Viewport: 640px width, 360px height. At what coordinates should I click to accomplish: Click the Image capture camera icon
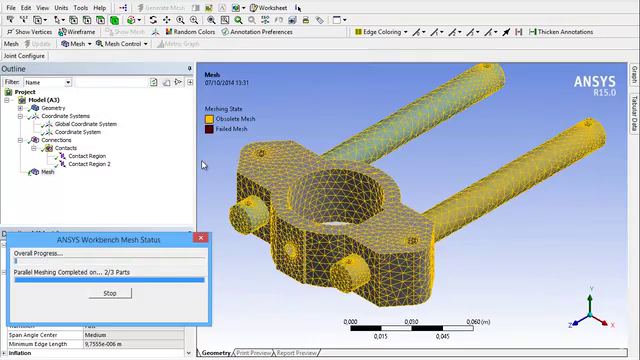pos(292,20)
